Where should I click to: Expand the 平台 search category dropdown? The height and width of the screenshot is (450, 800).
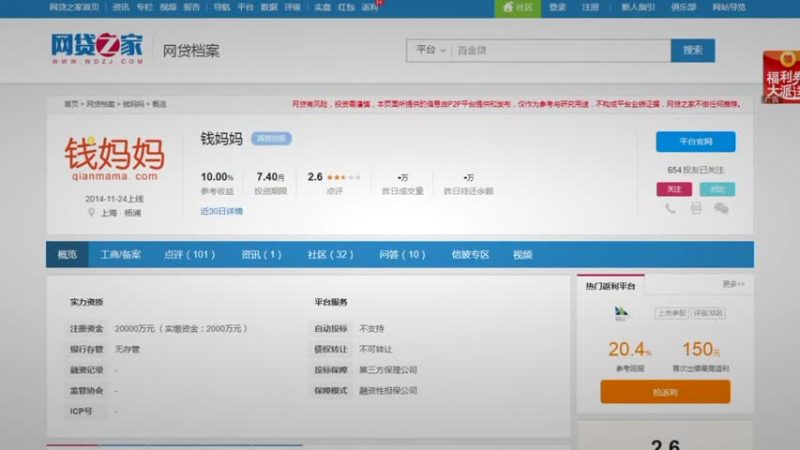430,50
